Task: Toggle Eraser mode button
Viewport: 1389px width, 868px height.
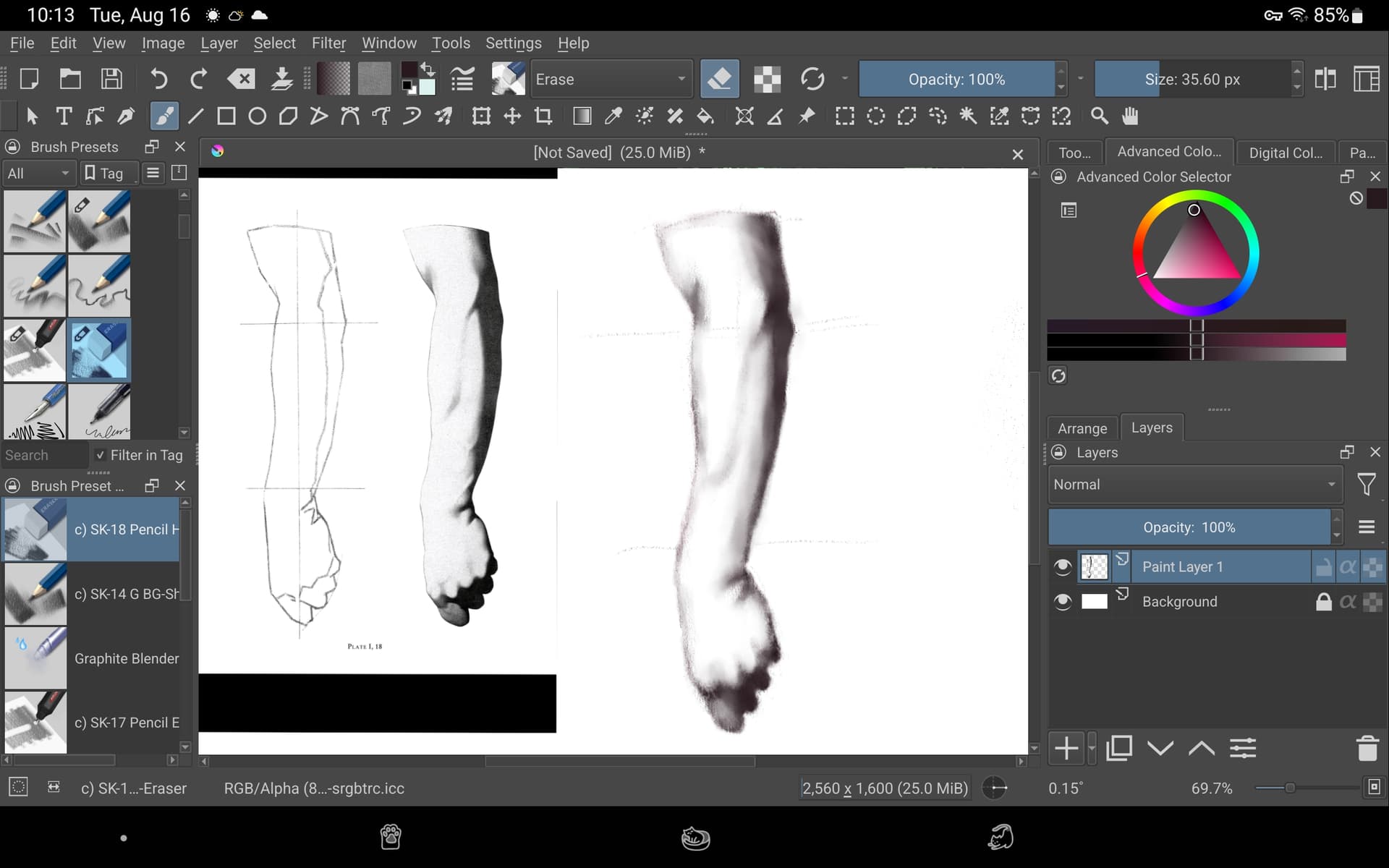Action: pos(720,79)
